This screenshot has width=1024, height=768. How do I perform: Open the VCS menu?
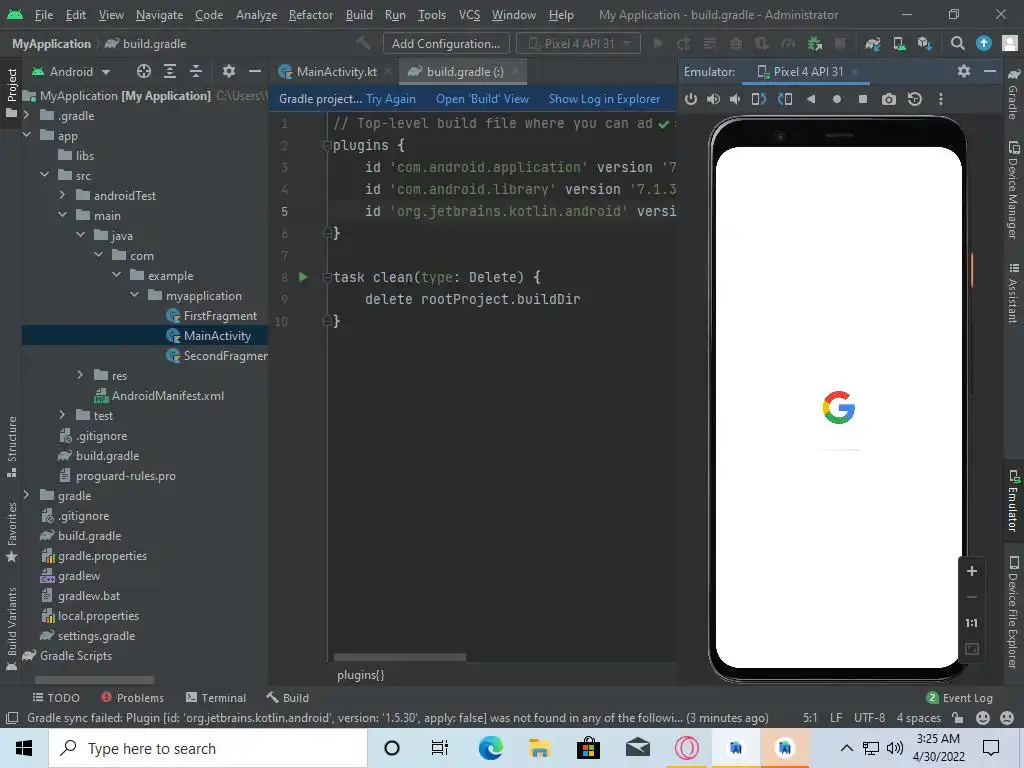pos(469,14)
